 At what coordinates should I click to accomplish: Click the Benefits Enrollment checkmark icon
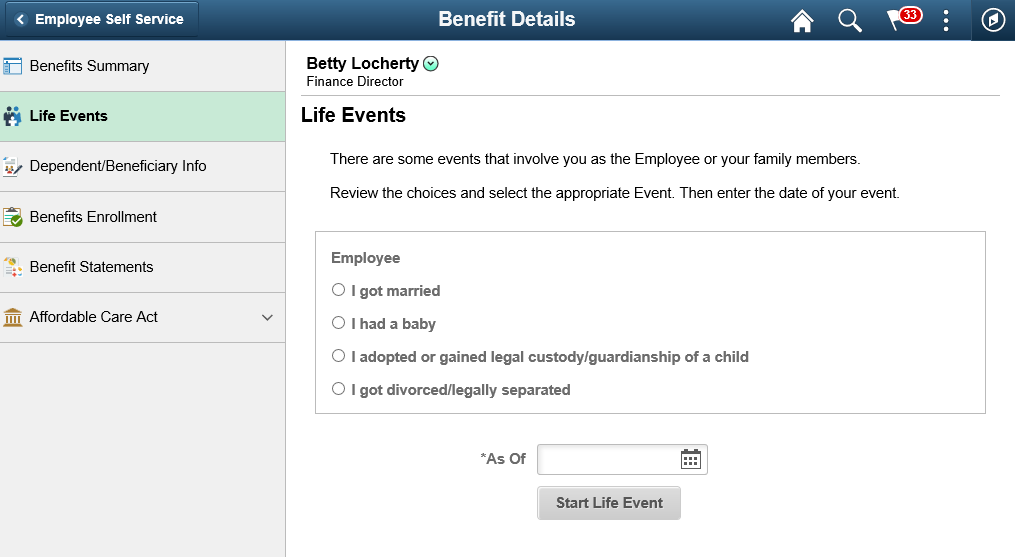click(12, 217)
